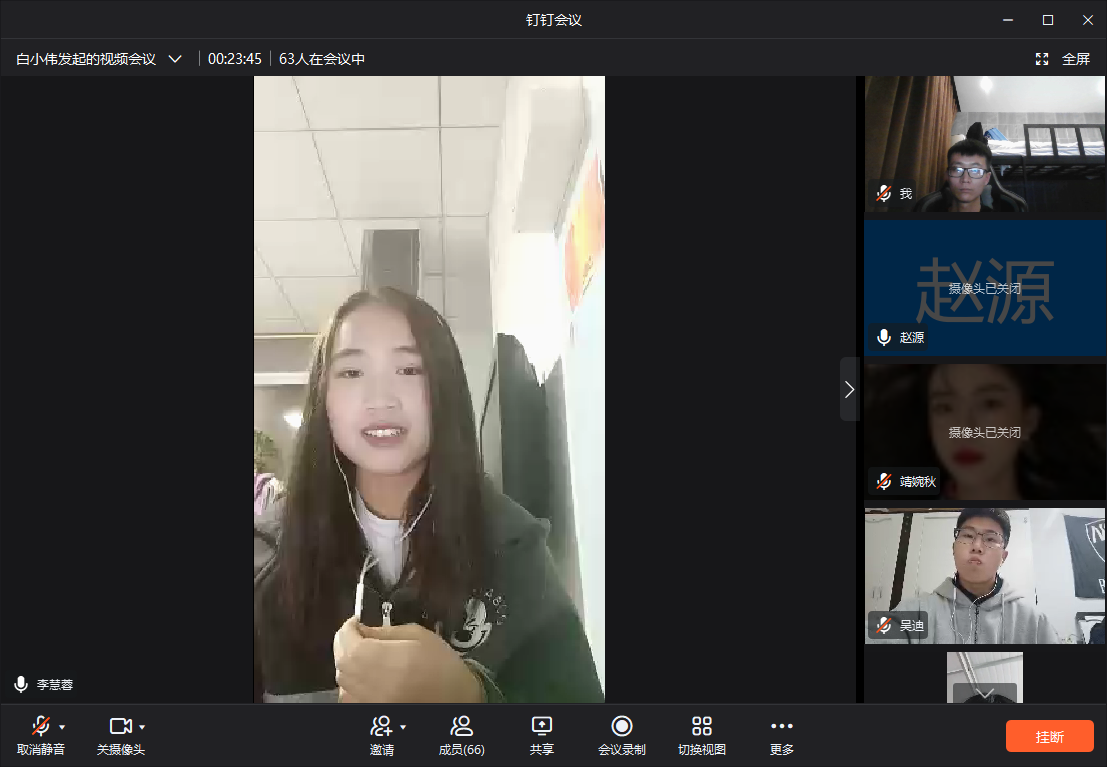Switch layout using 切换视图 icon

(701, 735)
